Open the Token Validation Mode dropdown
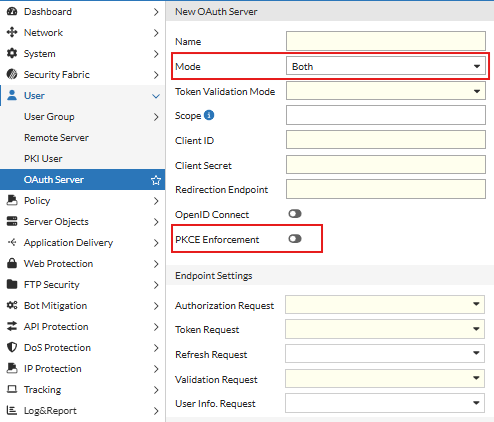Image resolution: width=494 pixels, height=422 pixels. pyautogui.click(x=386, y=91)
